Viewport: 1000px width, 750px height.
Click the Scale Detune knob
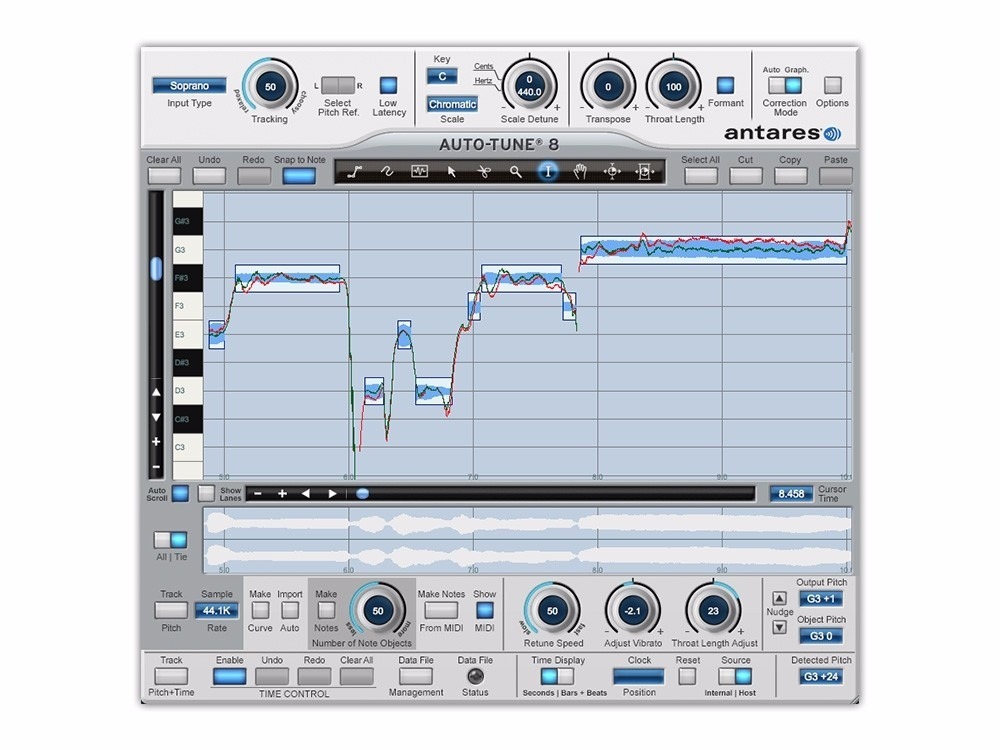point(529,86)
